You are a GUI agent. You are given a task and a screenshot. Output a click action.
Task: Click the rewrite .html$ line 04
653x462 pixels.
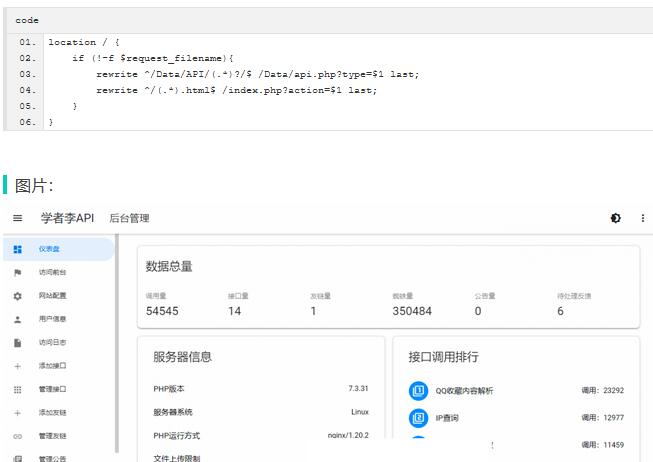tap(237, 90)
